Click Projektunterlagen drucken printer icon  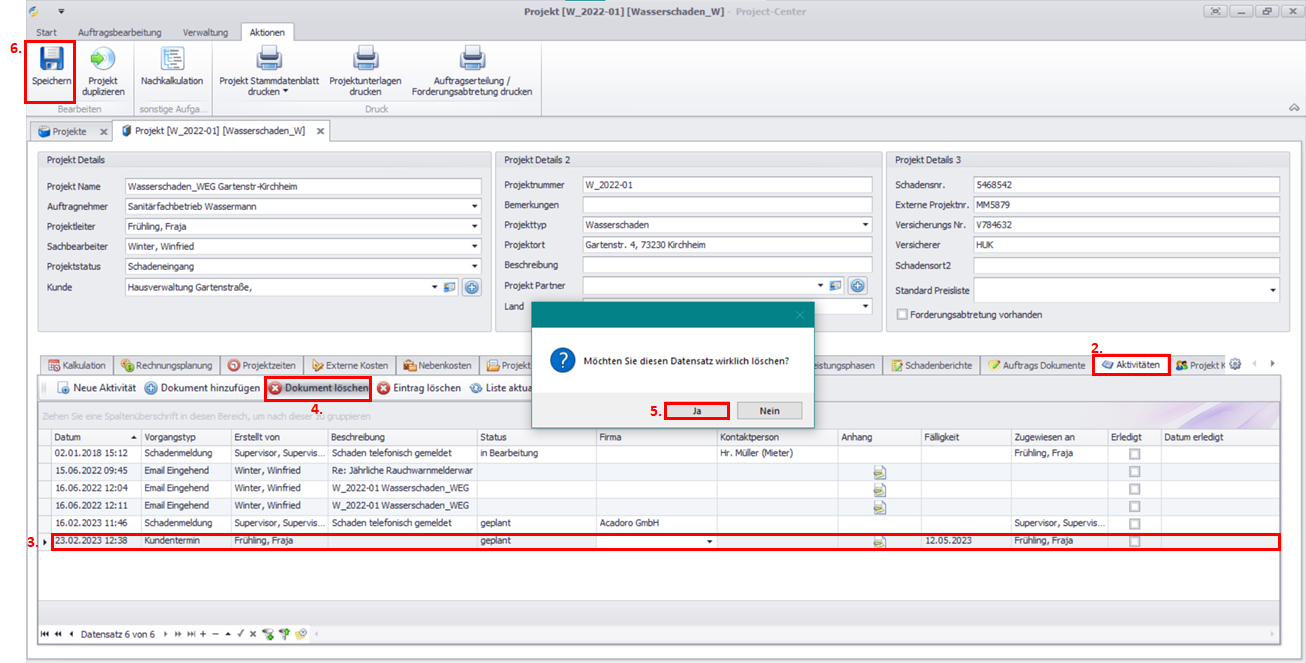coord(365,60)
